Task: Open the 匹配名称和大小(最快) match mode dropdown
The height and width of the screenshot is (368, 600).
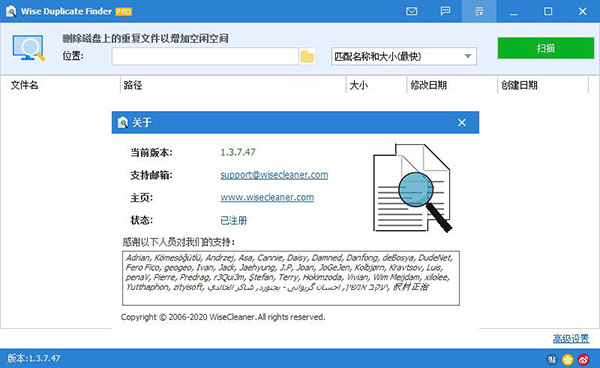Action: coord(404,57)
